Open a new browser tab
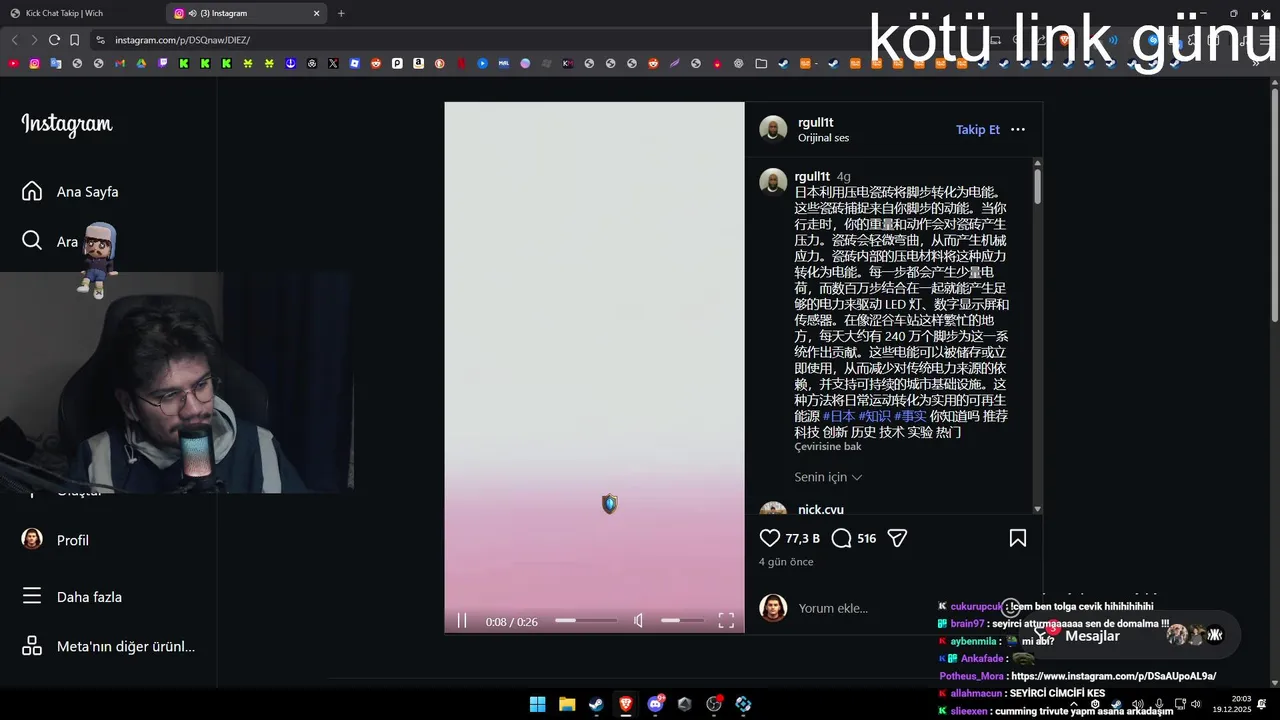The width and height of the screenshot is (1280, 720). (341, 13)
